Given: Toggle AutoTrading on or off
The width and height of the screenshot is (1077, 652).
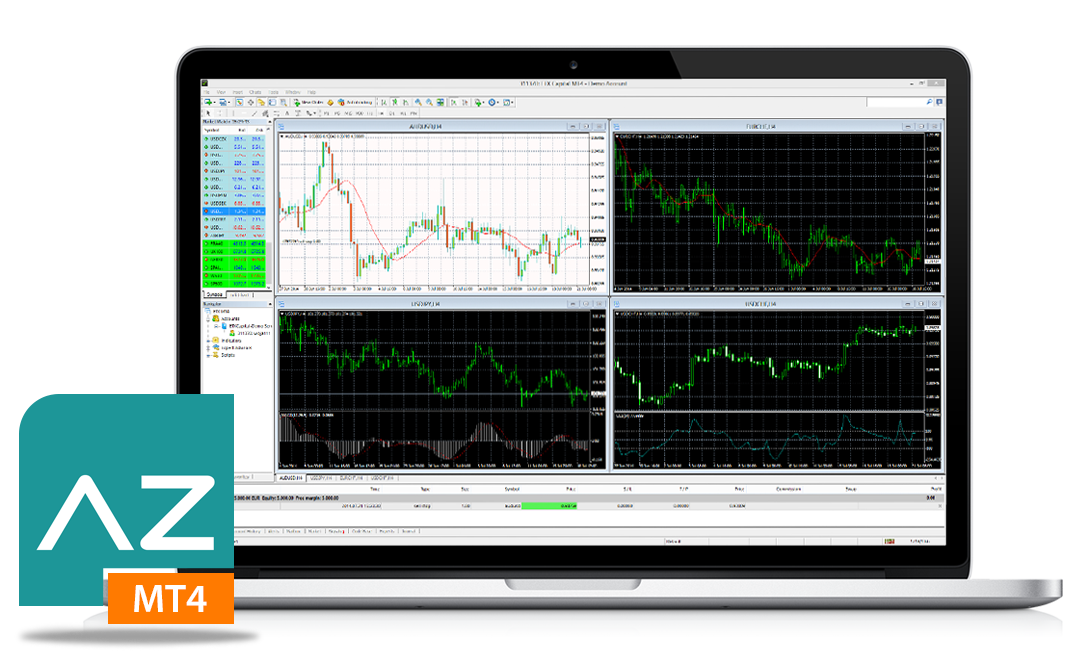Looking at the screenshot, I should tap(356, 102).
